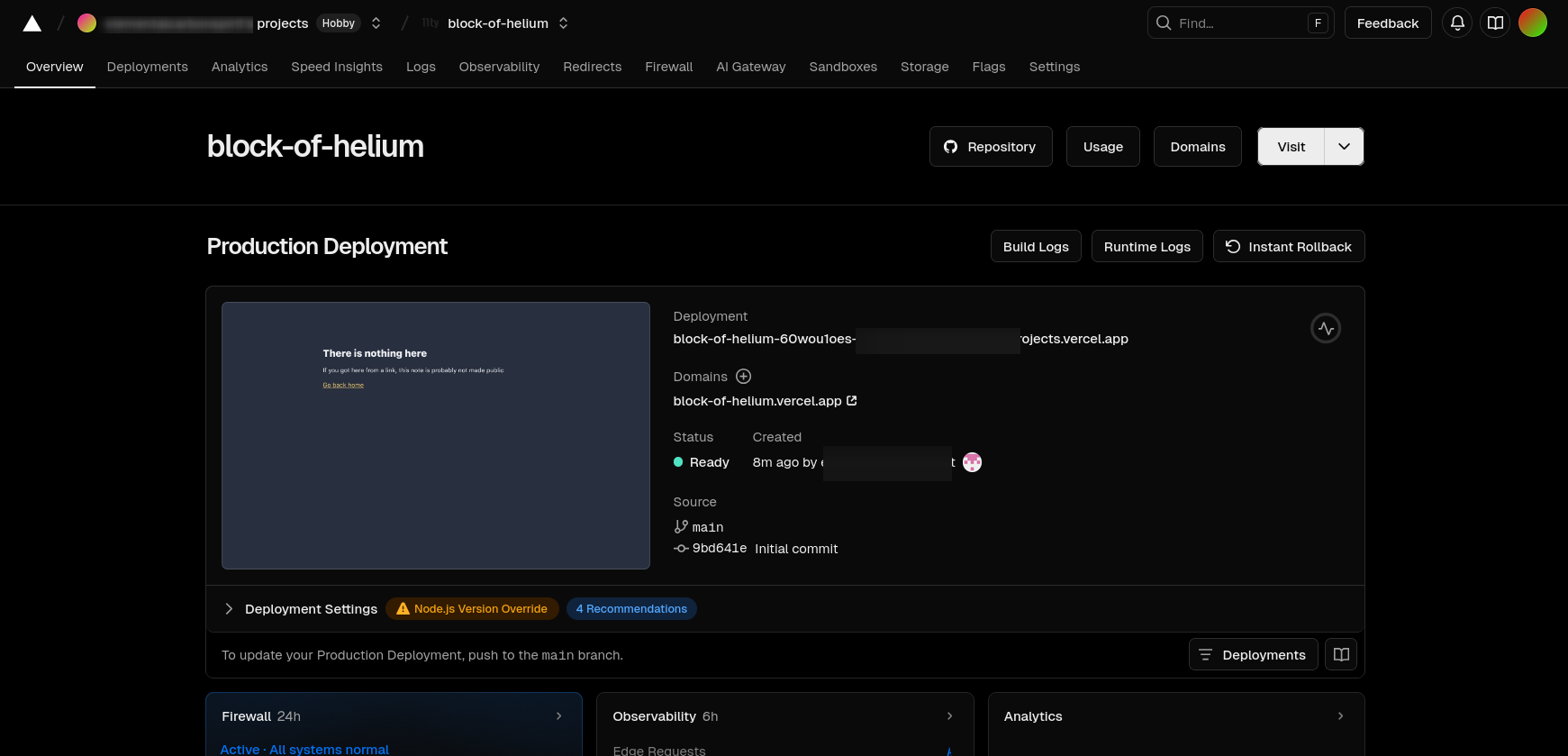Screen dimensions: 1568x756
Task: Click the Ready status text
Action: click(710, 462)
